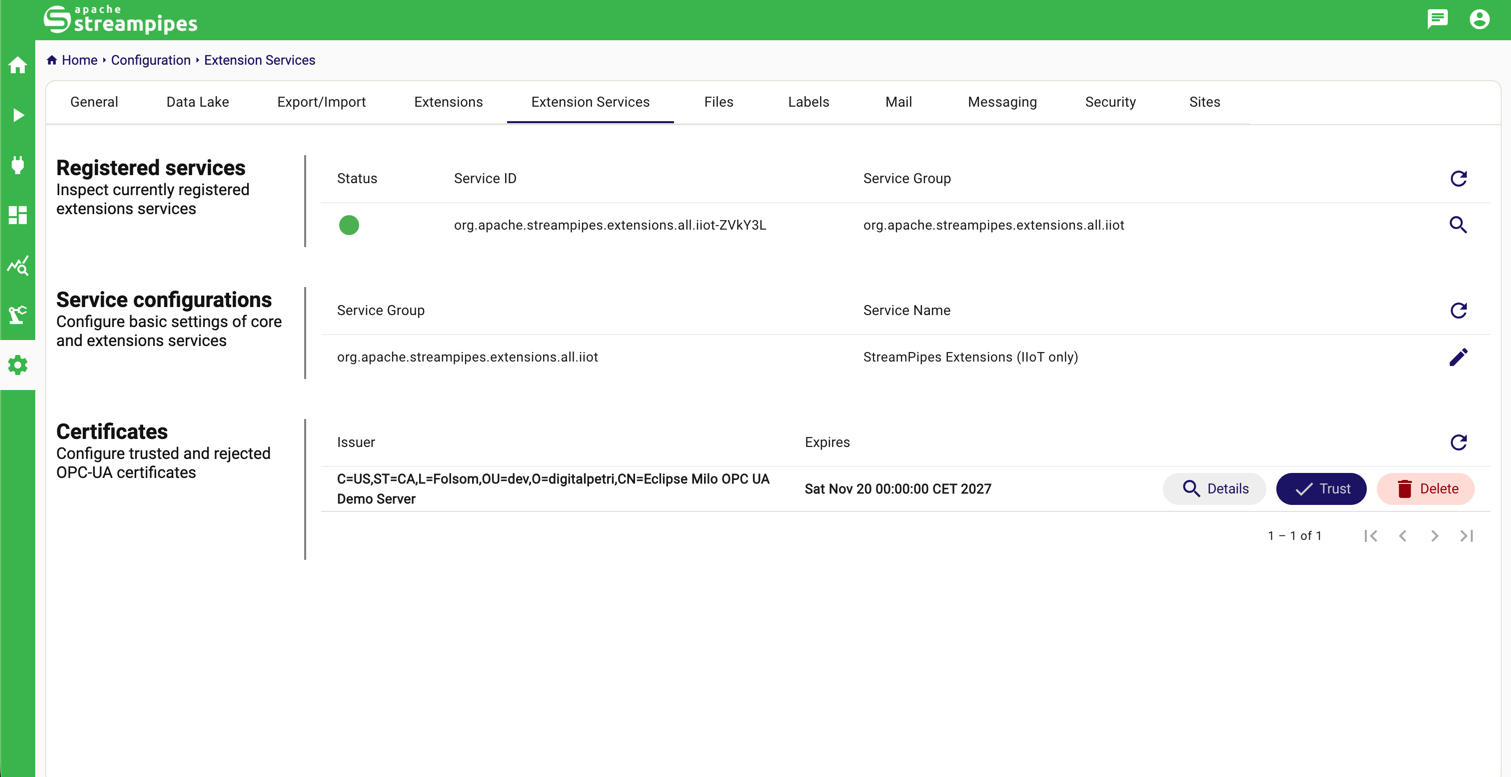Inspect the registered iiot service details
This screenshot has height=777, width=1511.
(1458, 225)
